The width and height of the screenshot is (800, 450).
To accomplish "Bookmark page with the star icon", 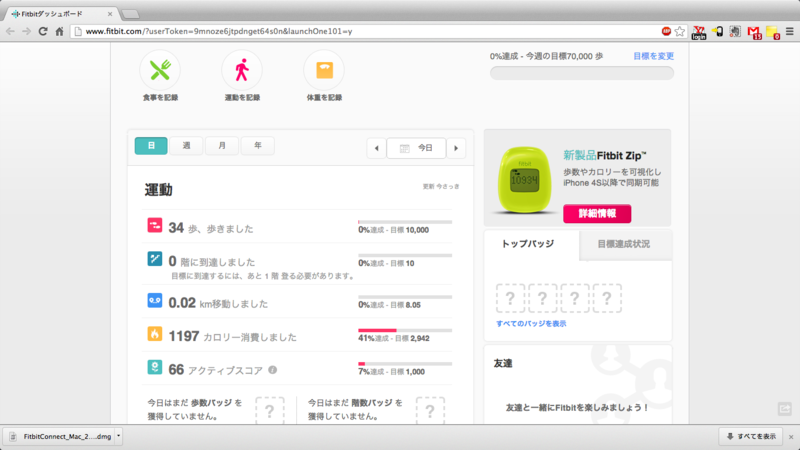I will (680, 32).
